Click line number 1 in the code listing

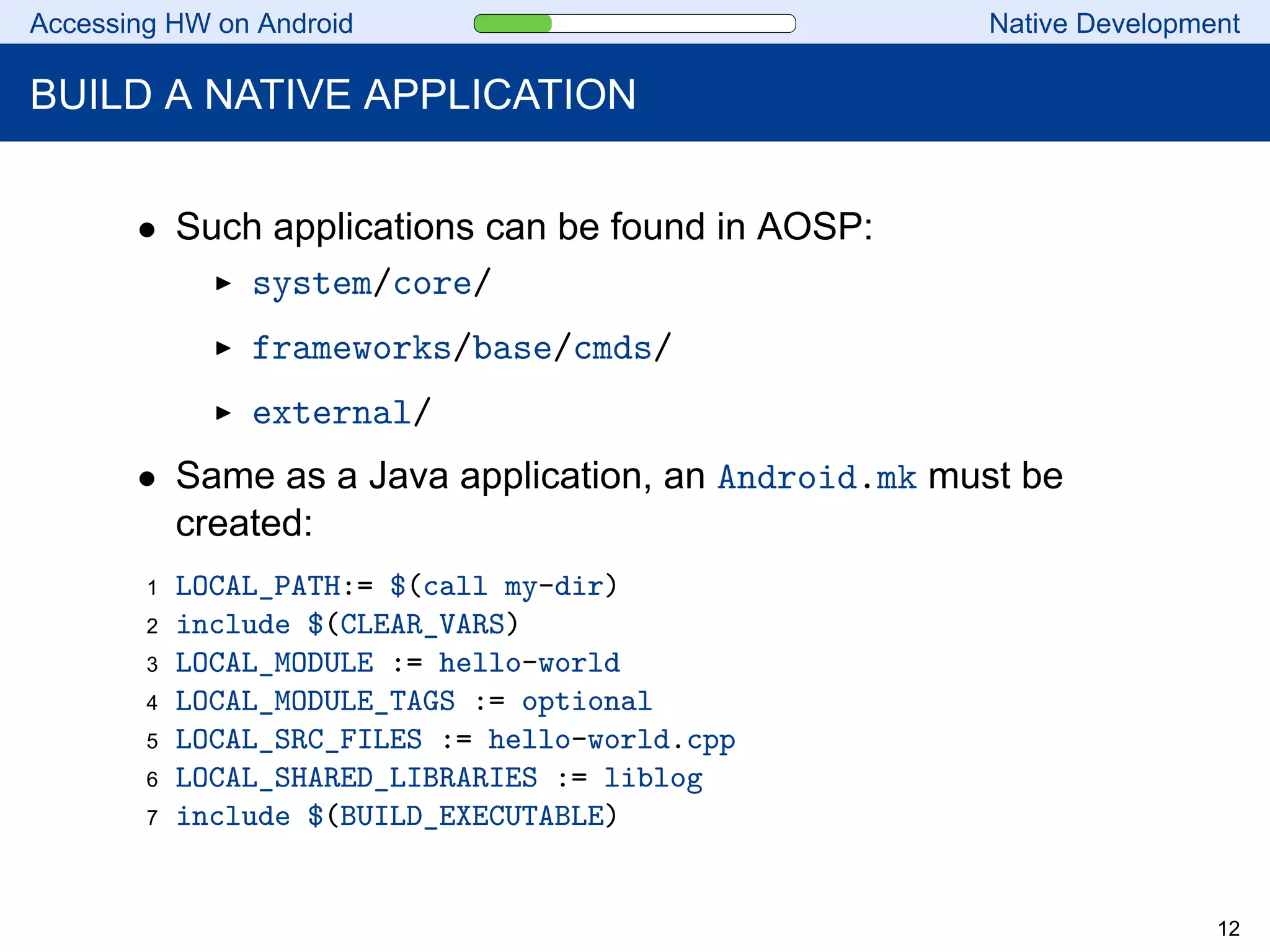click(x=152, y=588)
